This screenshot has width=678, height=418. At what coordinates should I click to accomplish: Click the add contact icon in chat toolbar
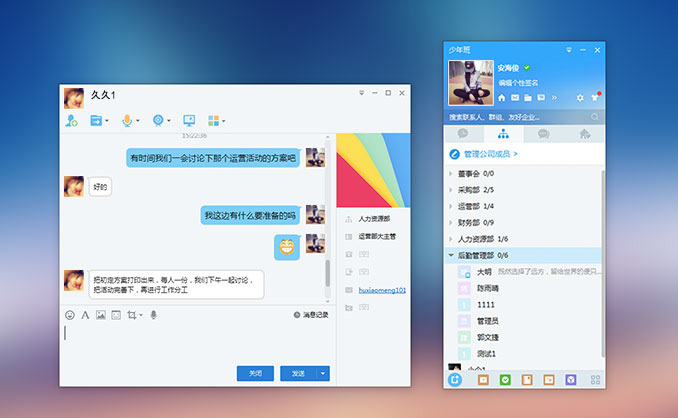[x=71, y=121]
